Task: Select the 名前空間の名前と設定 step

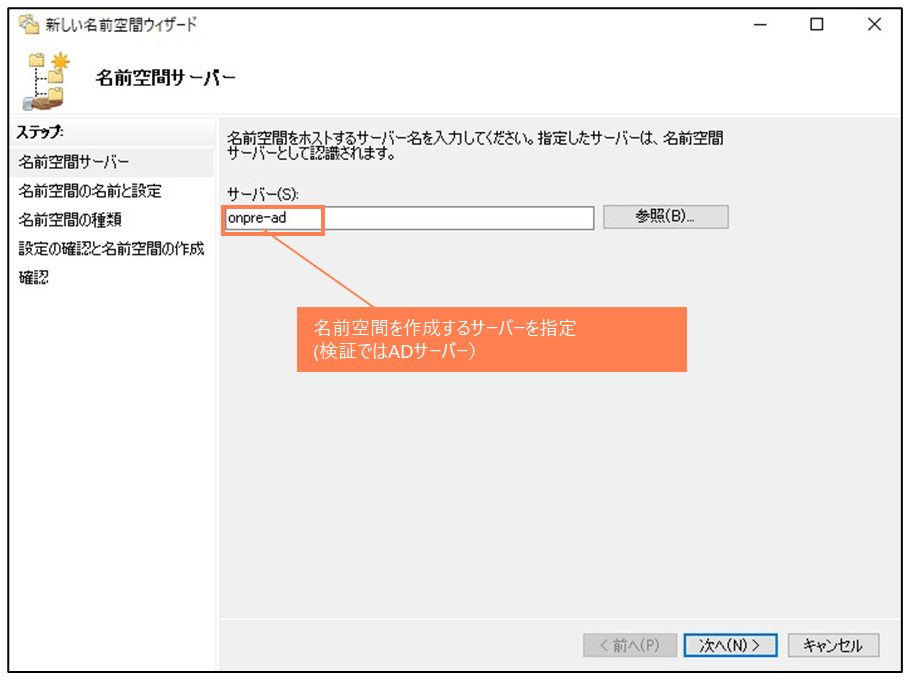Action: tap(90, 191)
